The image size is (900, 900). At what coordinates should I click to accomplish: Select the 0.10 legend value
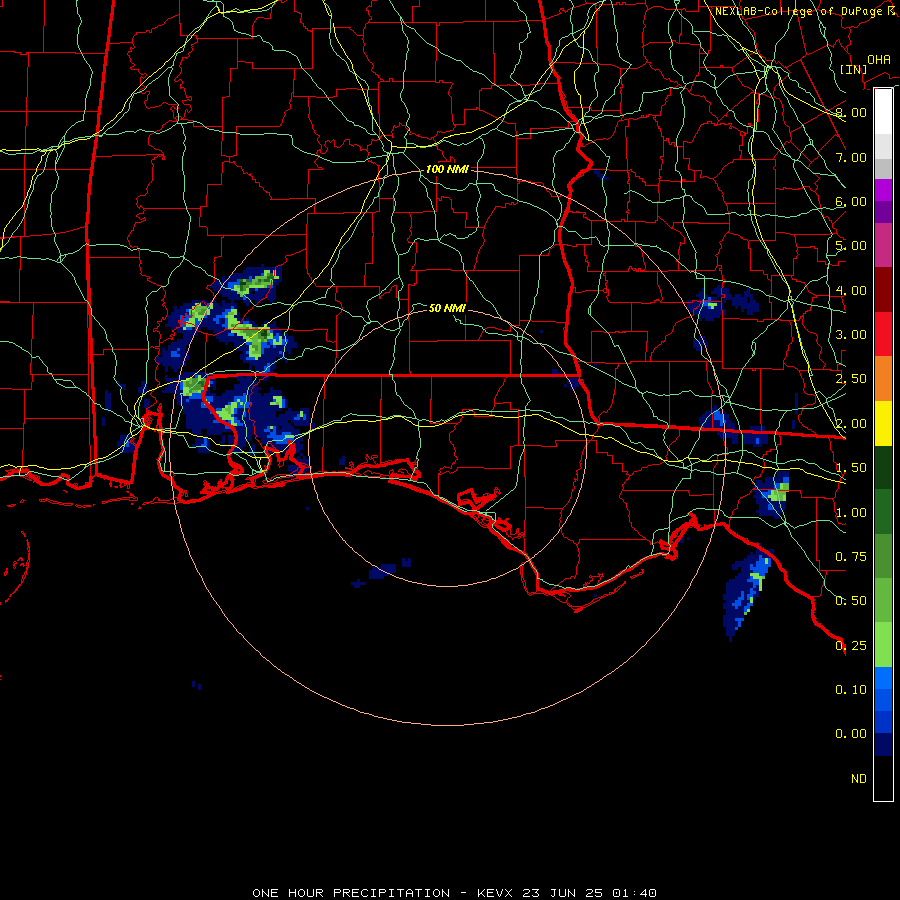coord(851,690)
